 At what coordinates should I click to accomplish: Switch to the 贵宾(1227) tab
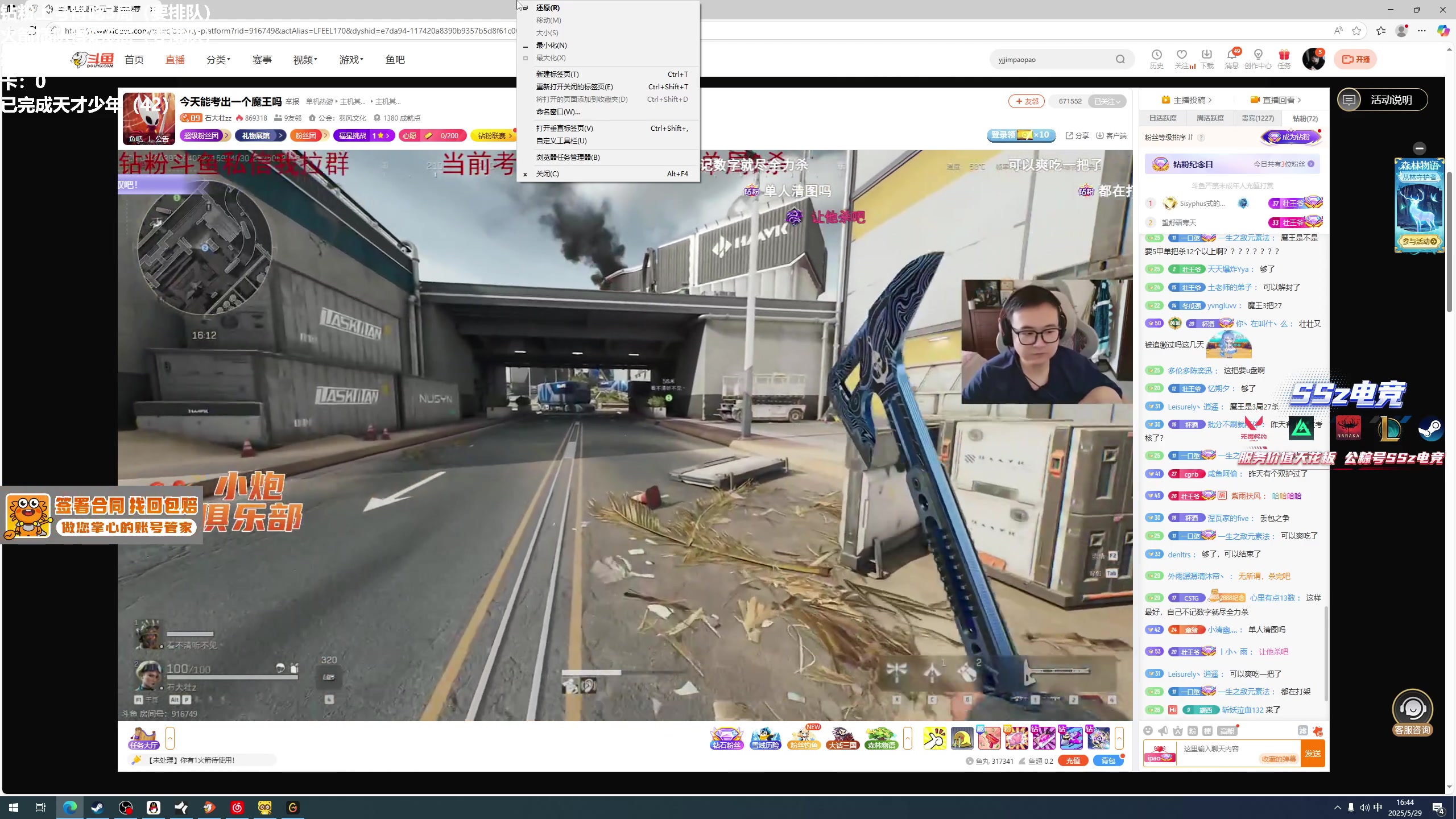tap(1258, 118)
